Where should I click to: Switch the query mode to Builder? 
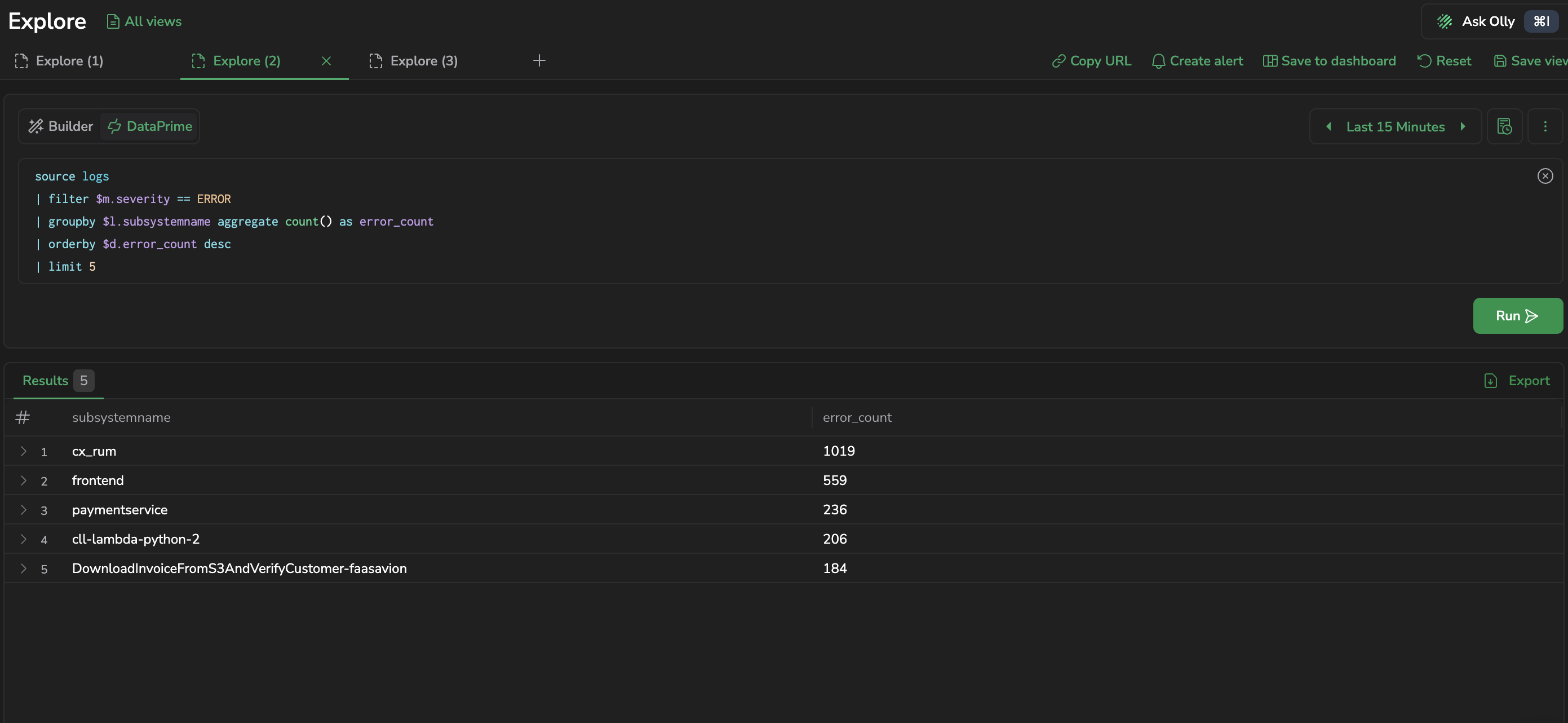[x=60, y=126]
